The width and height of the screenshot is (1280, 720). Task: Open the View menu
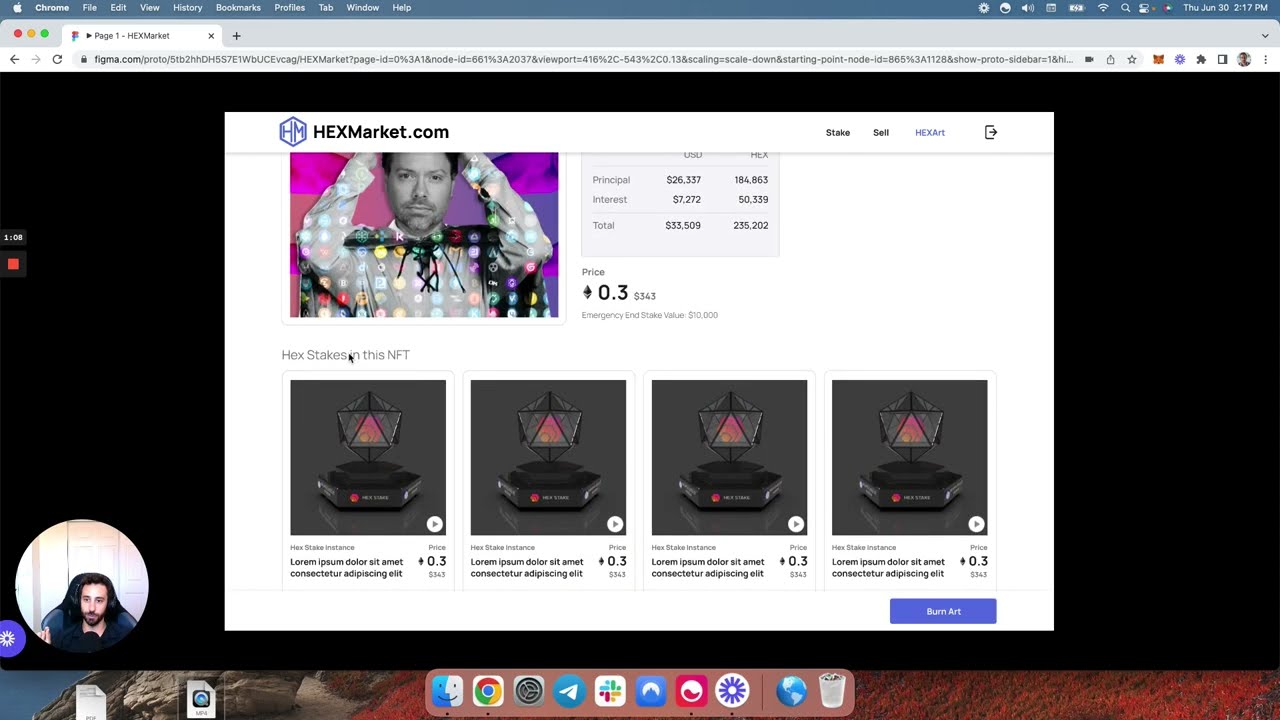coord(149,8)
